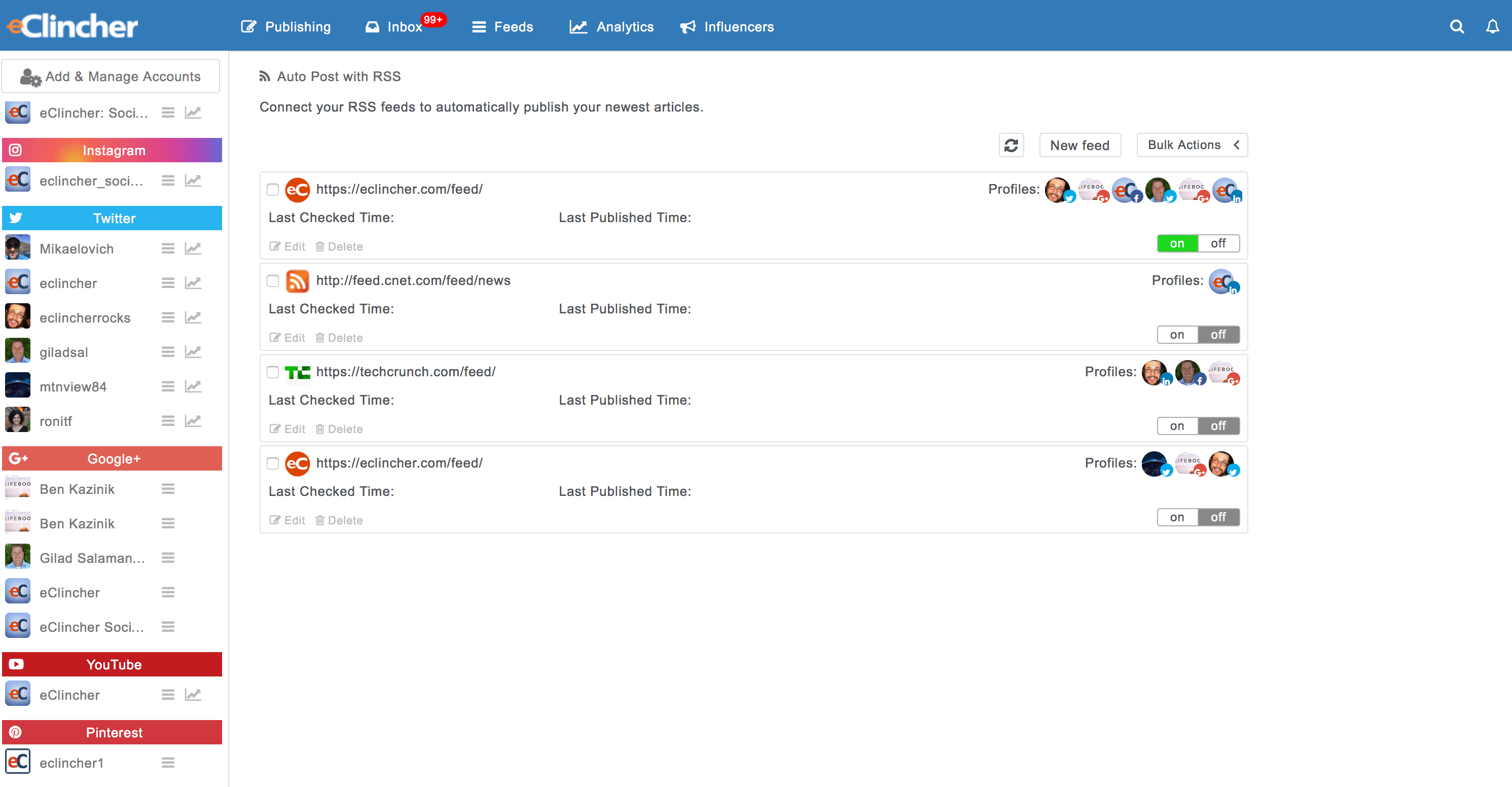Viewport: 1512px width, 787px height.
Task: Select the techcrunch feed checkbox
Action: [272, 372]
